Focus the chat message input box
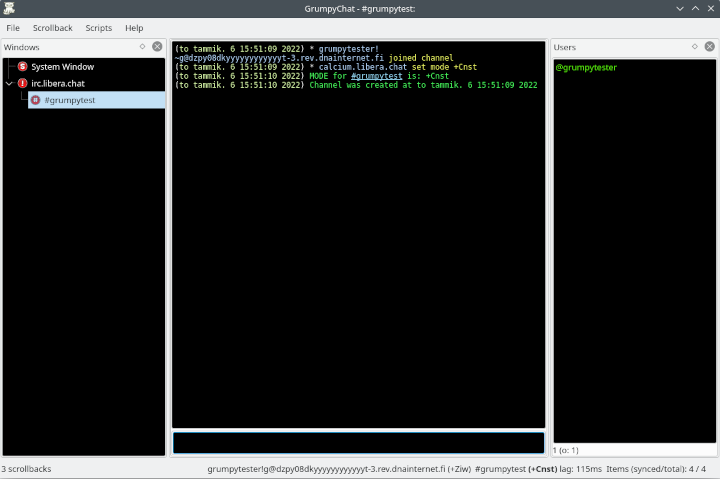Image resolution: width=720 pixels, height=479 pixels. pos(359,443)
